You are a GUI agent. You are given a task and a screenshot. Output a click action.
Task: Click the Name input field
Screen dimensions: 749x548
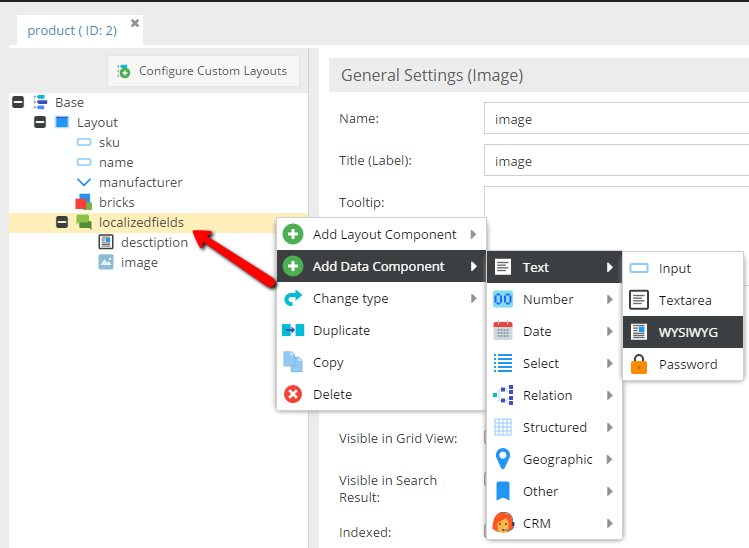click(616, 120)
